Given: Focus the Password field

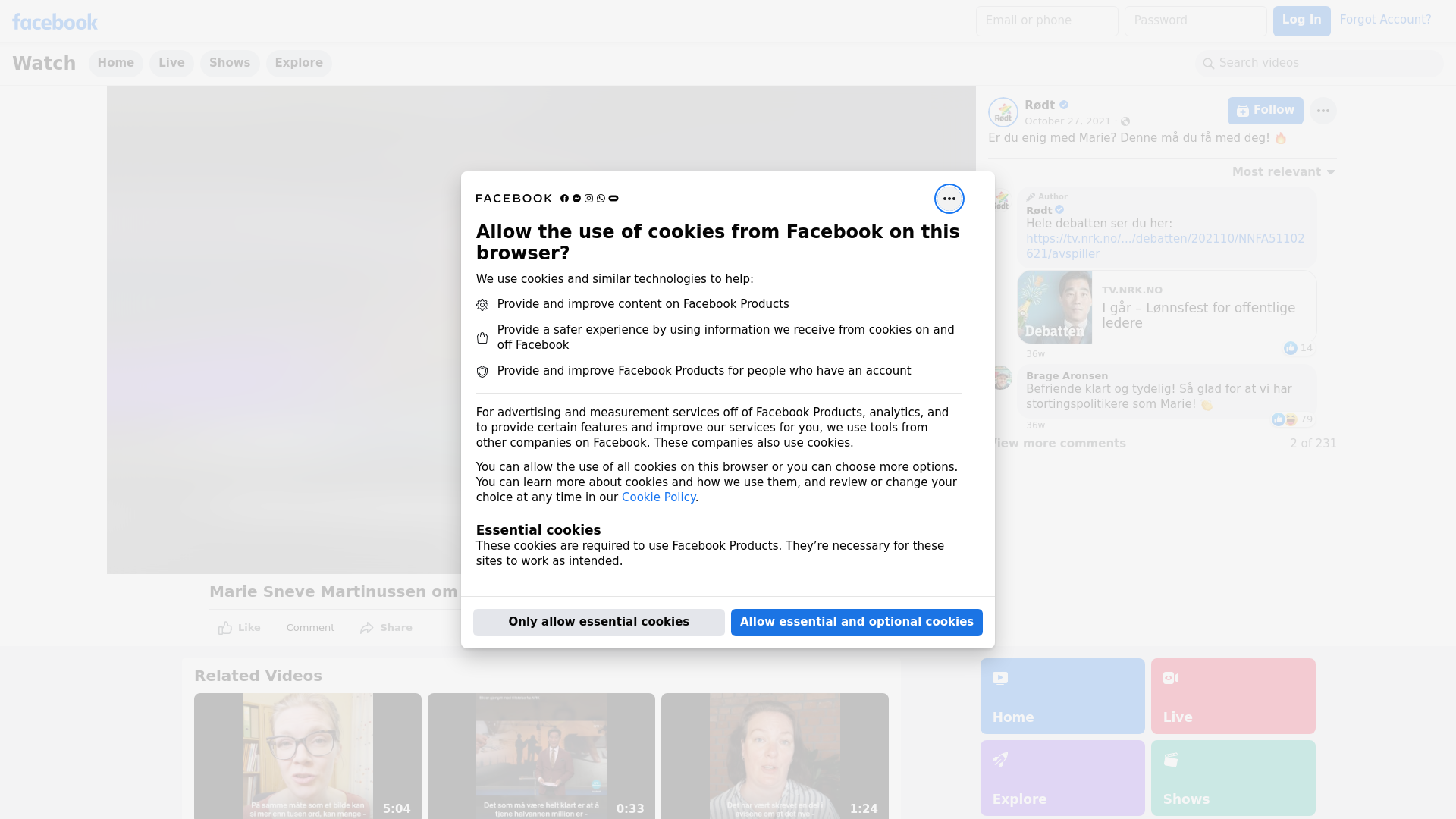Looking at the screenshot, I should pyautogui.click(x=1195, y=21).
